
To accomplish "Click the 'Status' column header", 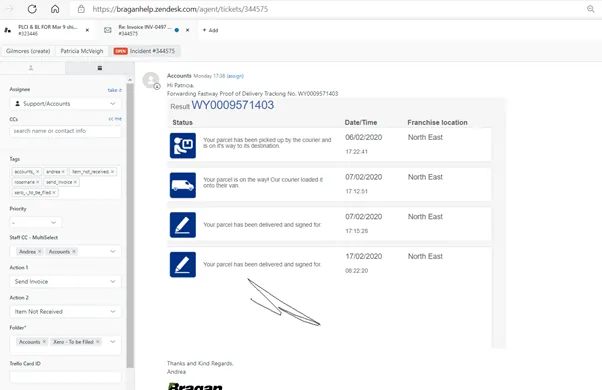I will [182, 122].
